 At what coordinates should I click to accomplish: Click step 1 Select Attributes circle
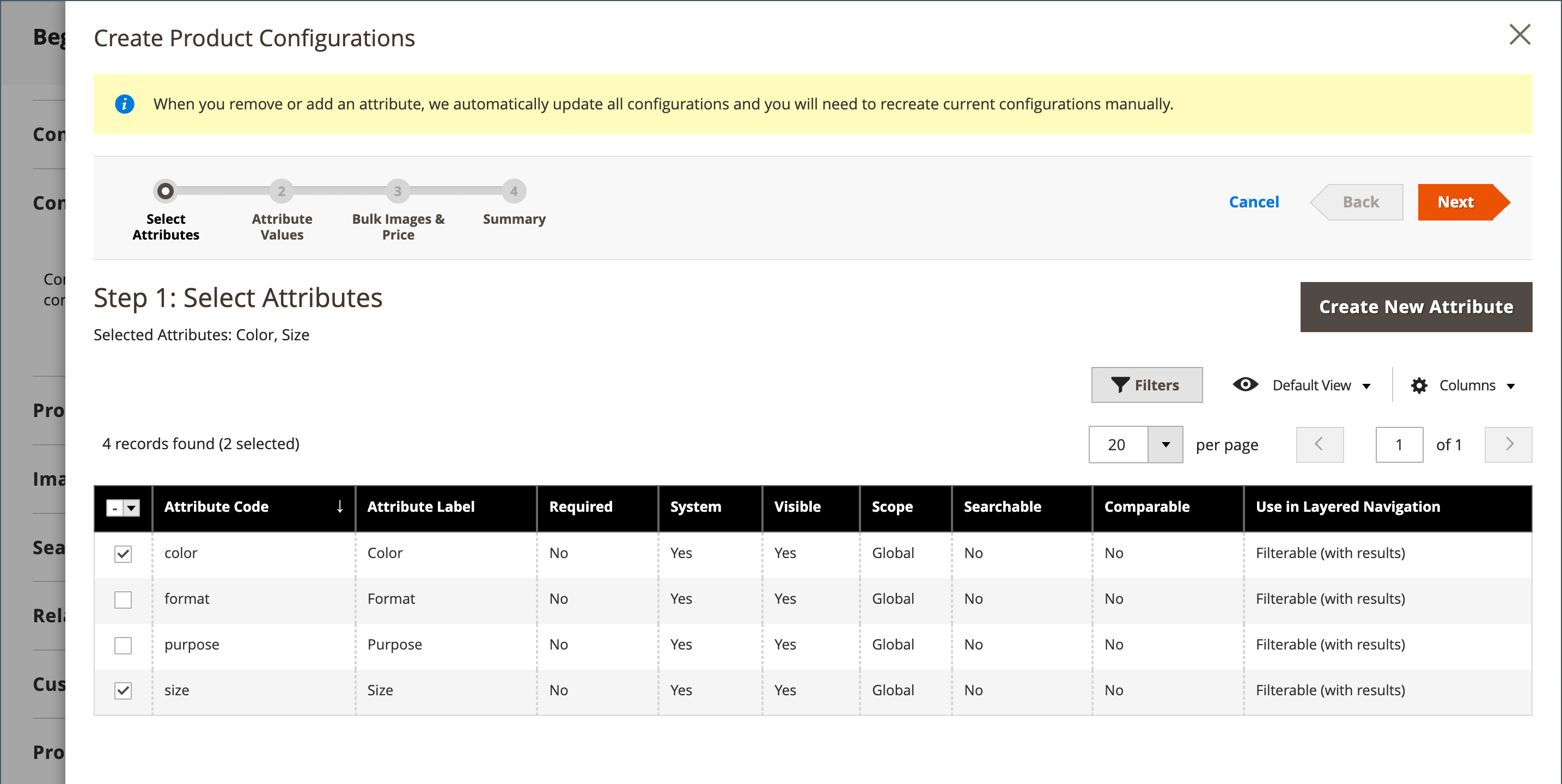click(166, 192)
